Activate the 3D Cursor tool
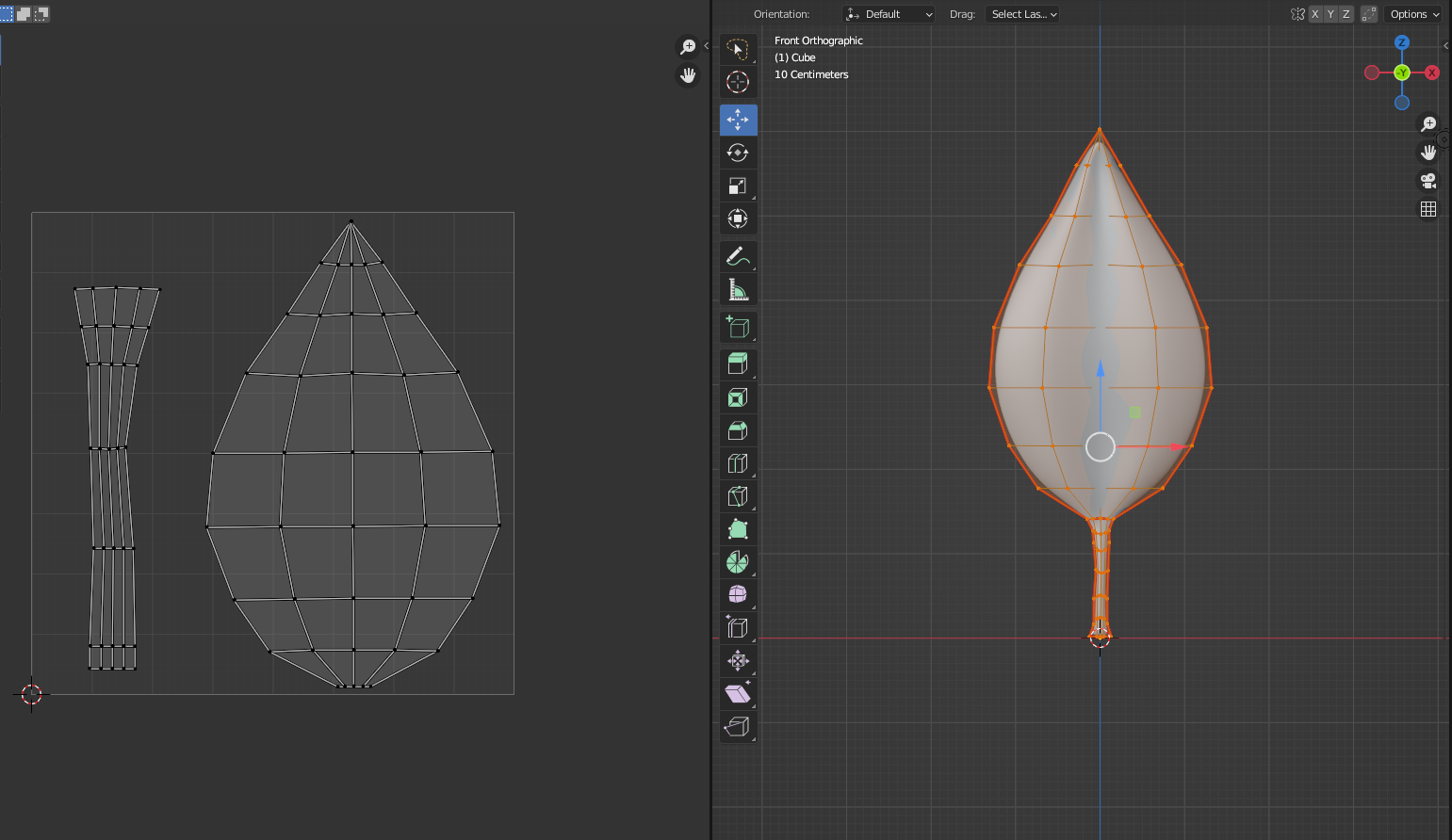 pos(738,82)
